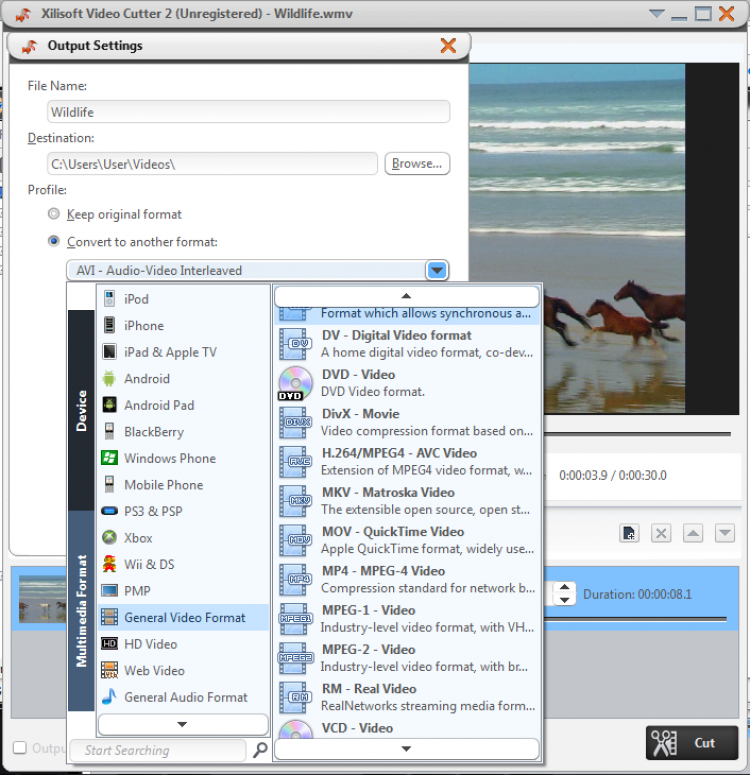Select MPEG-1 Video format icon
This screenshot has height=775, width=750.
point(295,619)
